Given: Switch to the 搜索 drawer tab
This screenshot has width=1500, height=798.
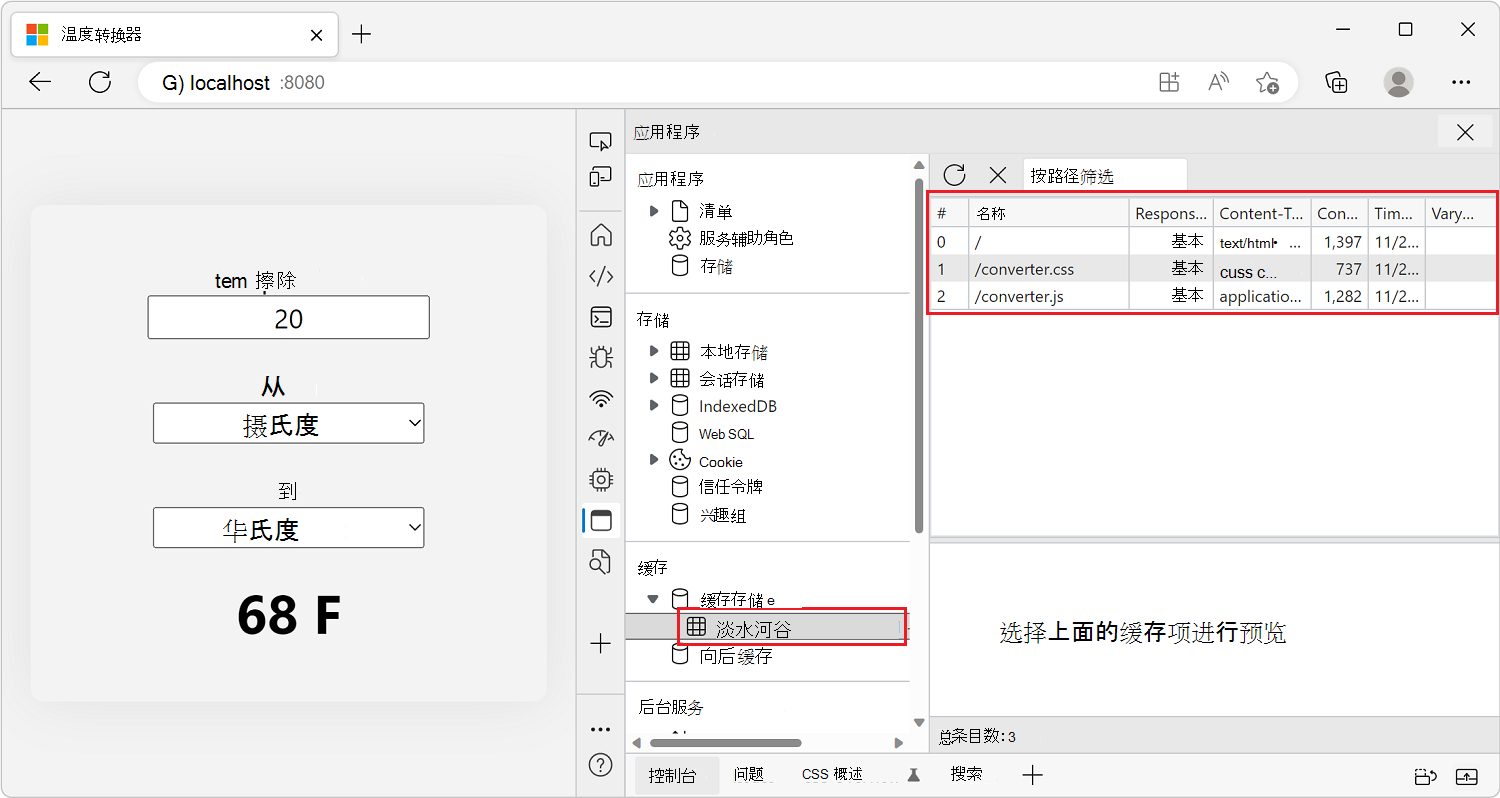Looking at the screenshot, I should (966, 775).
